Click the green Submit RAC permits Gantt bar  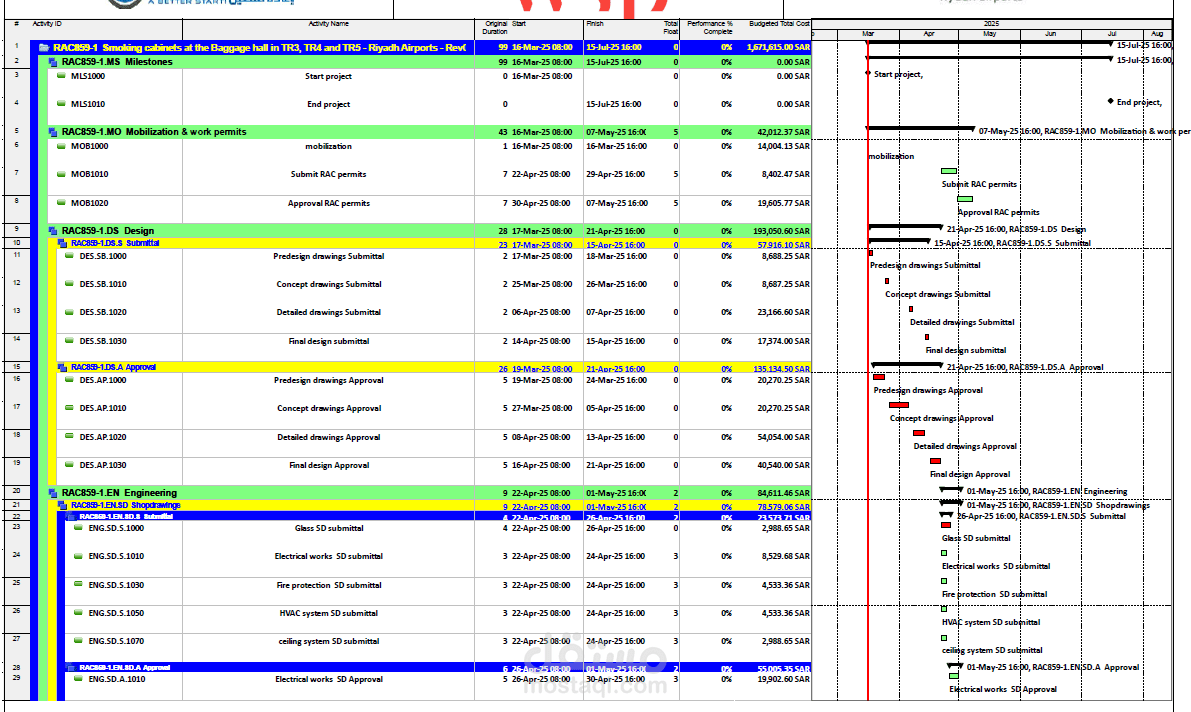tap(949, 171)
